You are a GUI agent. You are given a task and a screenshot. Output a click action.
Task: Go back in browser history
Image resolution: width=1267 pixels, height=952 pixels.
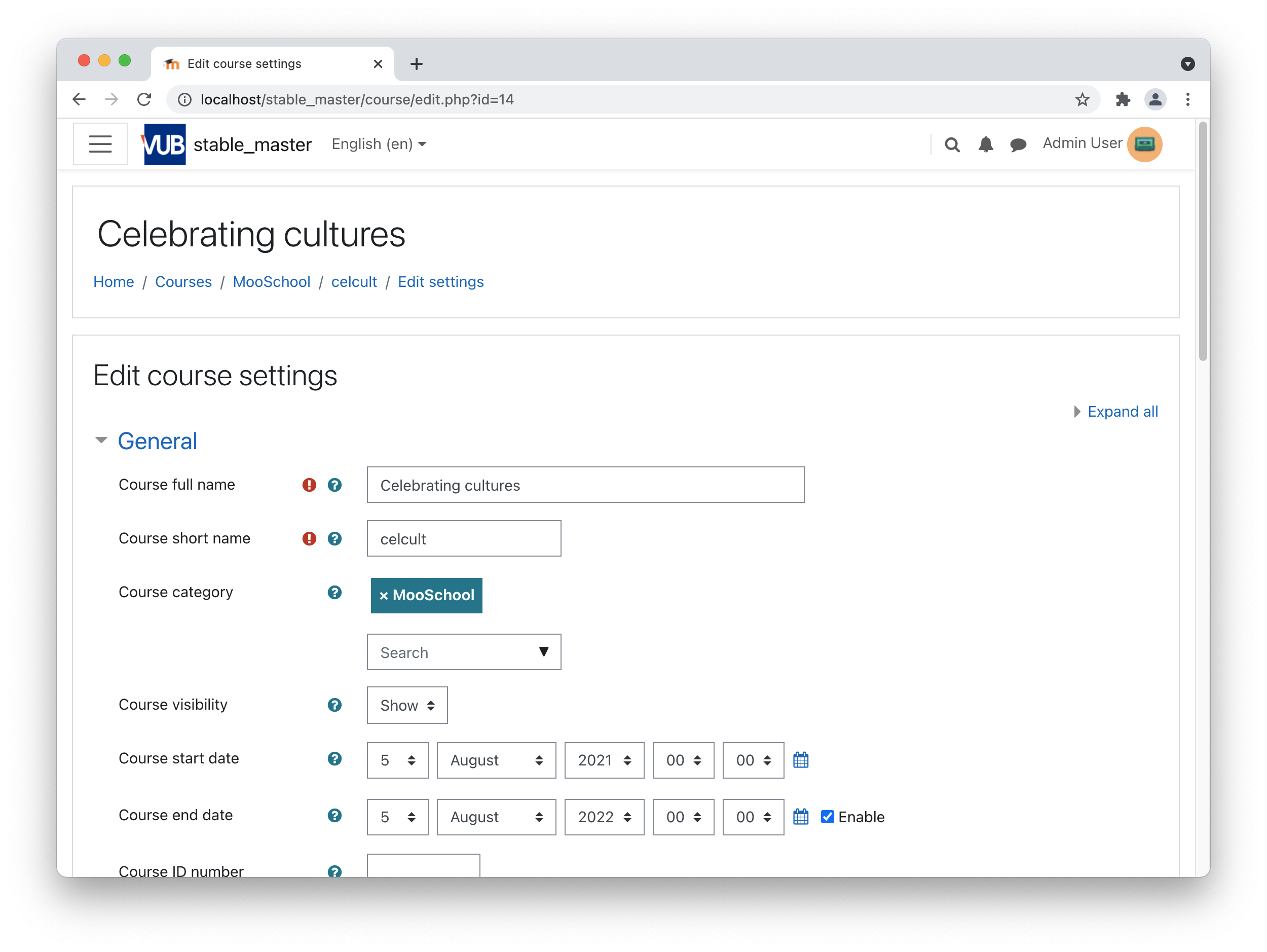tap(79, 100)
